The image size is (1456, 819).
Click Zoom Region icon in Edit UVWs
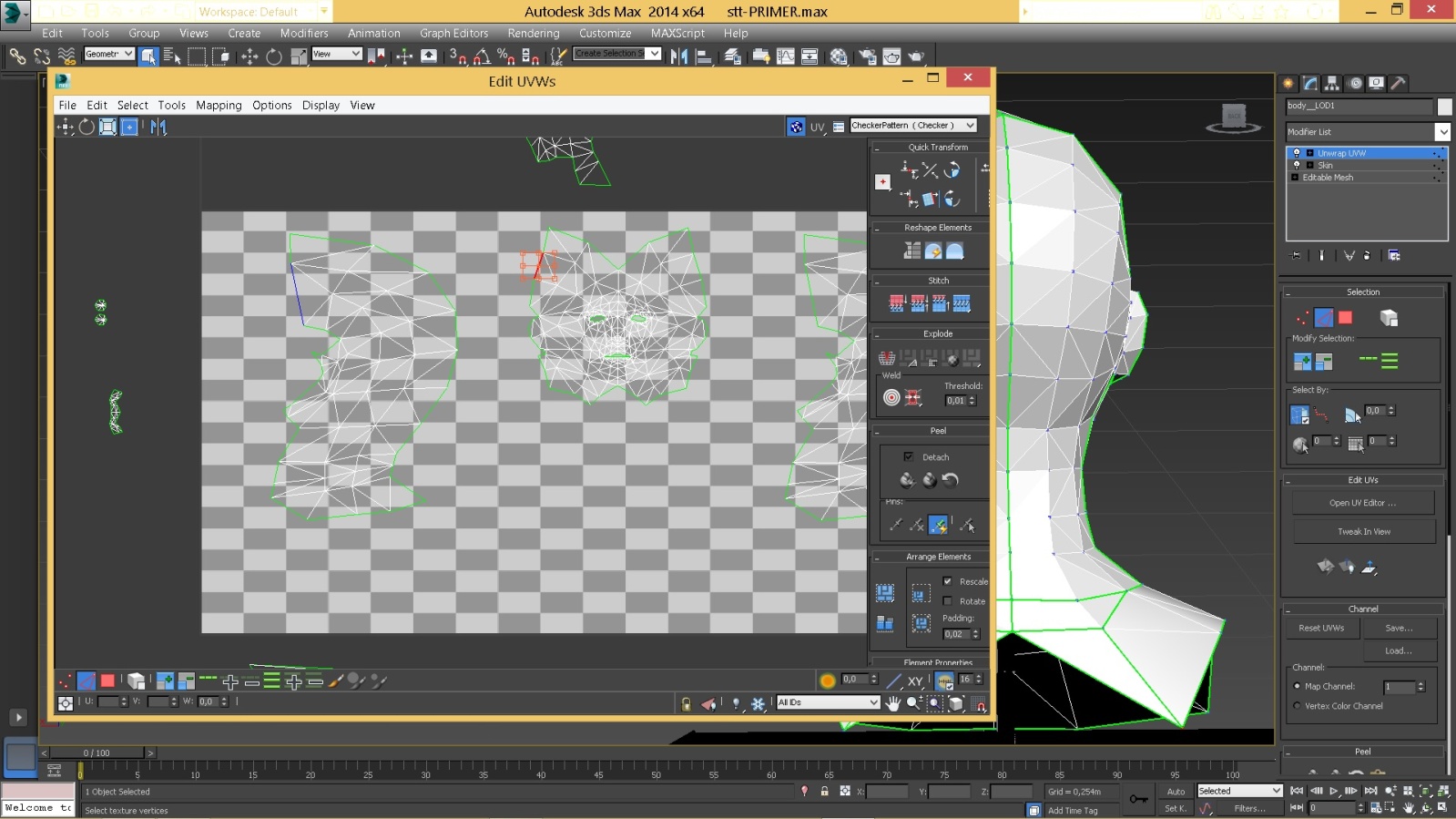(935, 703)
